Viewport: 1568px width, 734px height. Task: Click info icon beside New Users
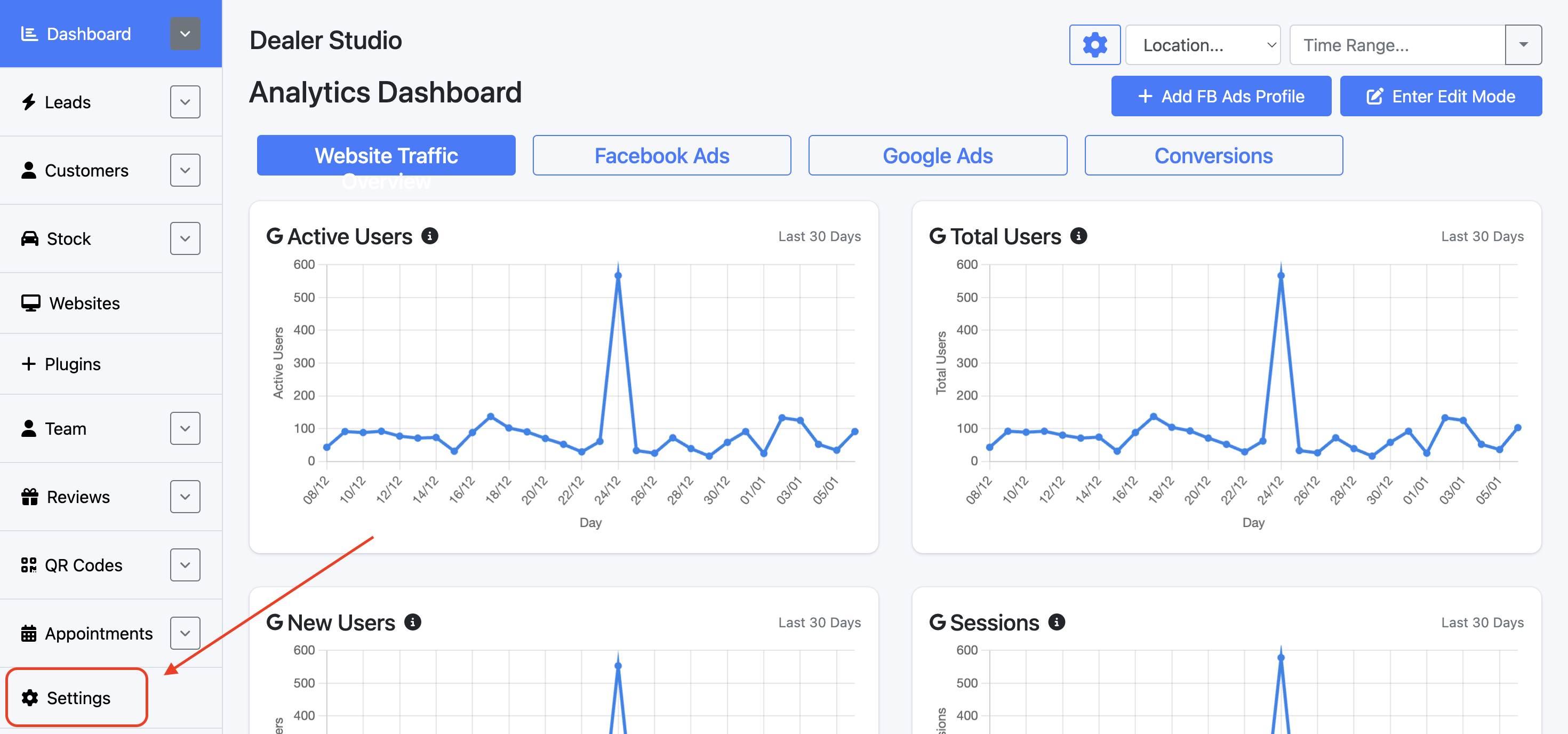point(413,622)
